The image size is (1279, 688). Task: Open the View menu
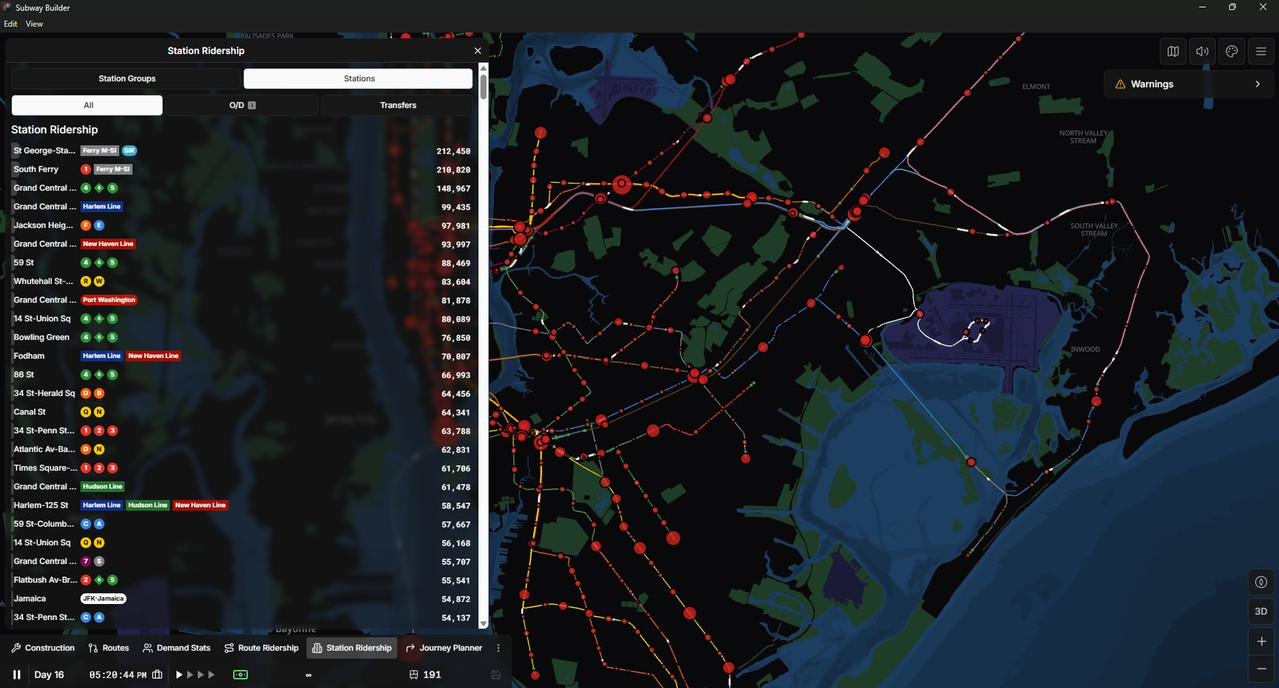(x=34, y=23)
